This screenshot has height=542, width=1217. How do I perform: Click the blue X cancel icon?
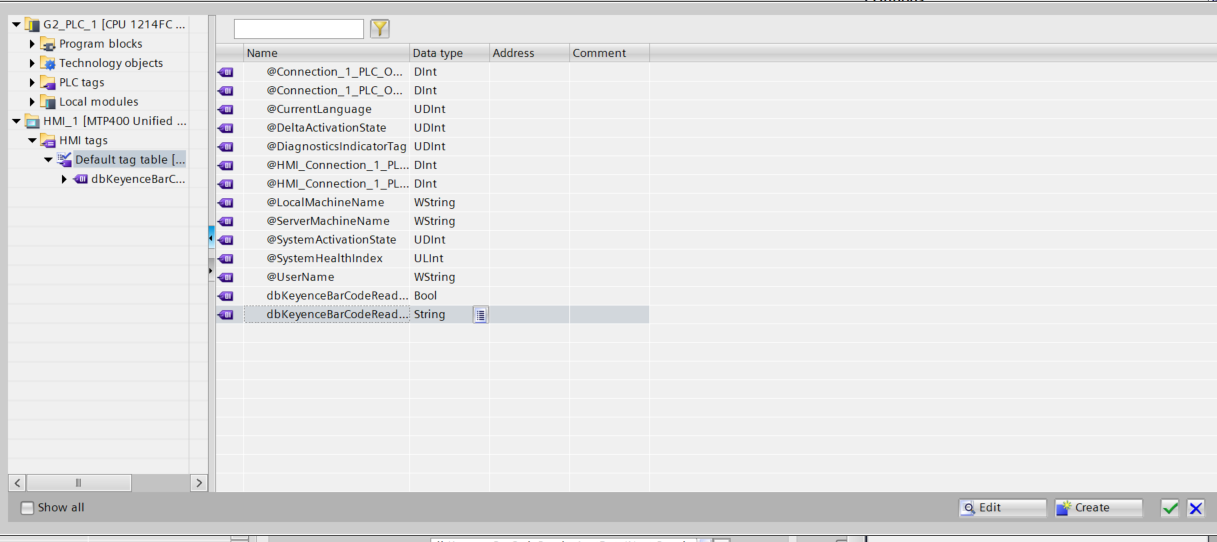1196,508
